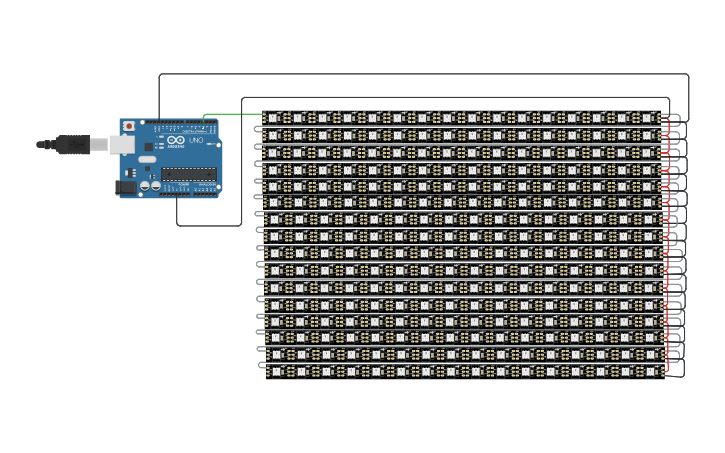Screen dimensions: 725x453
Task: Click the first NeoPixel in top row
Action: coord(273,118)
